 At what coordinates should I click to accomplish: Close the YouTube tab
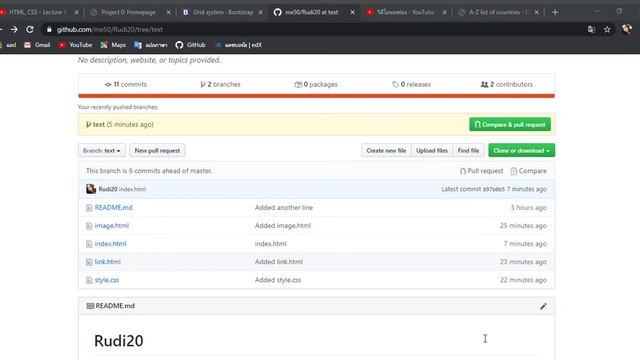pyautogui.click(x=444, y=12)
